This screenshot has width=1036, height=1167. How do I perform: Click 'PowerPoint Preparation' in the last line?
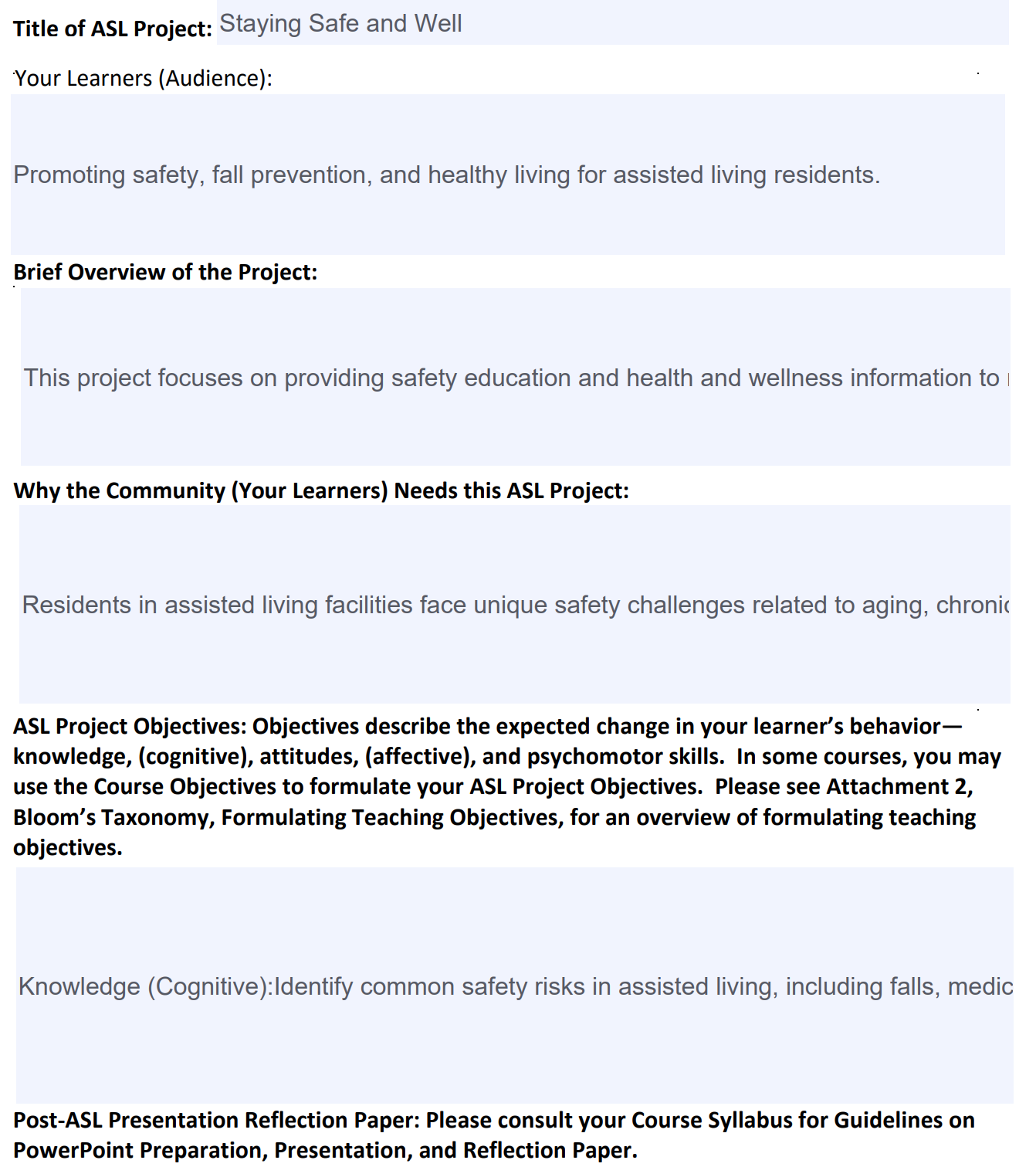[139, 1150]
